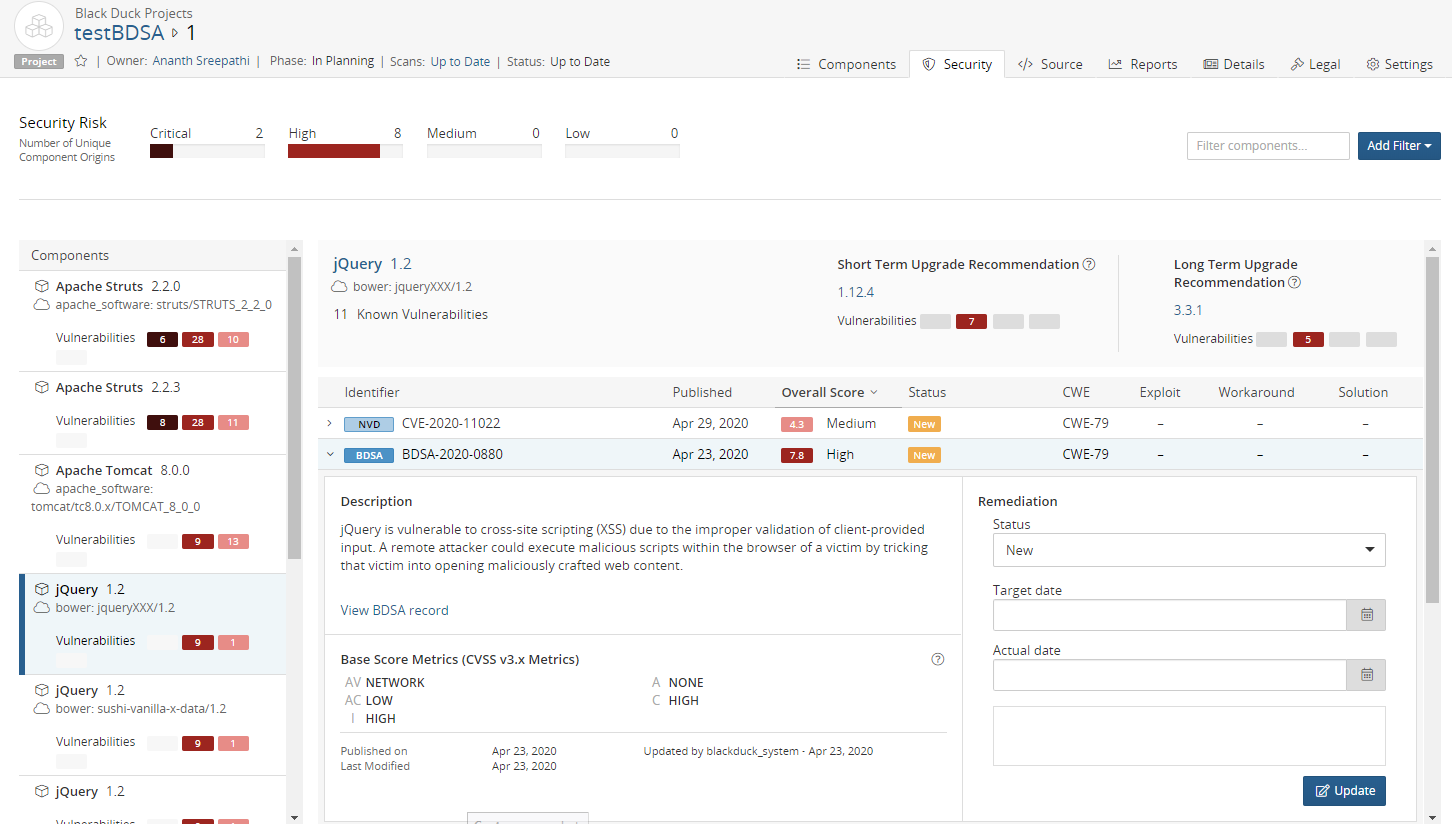Image resolution: width=1452 pixels, height=824 pixels.
Task: Click the help icon for Long Term Upgrade Recommendation
Action: pos(1294,283)
